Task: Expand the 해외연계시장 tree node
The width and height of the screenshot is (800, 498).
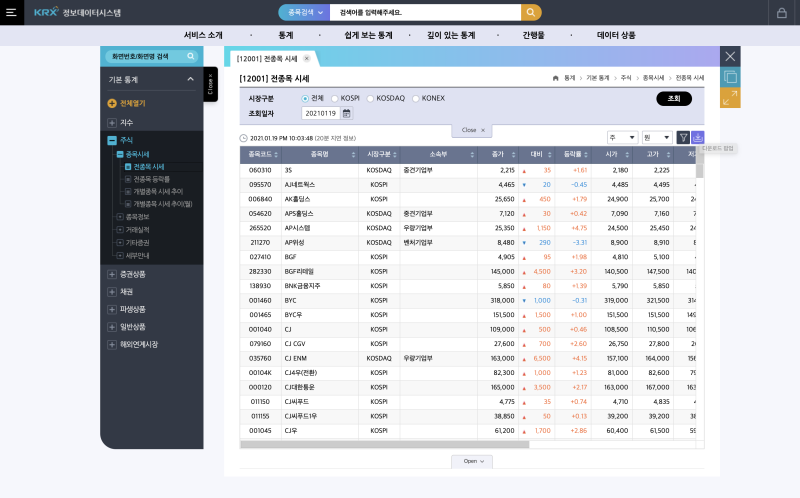Action: (112, 344)
